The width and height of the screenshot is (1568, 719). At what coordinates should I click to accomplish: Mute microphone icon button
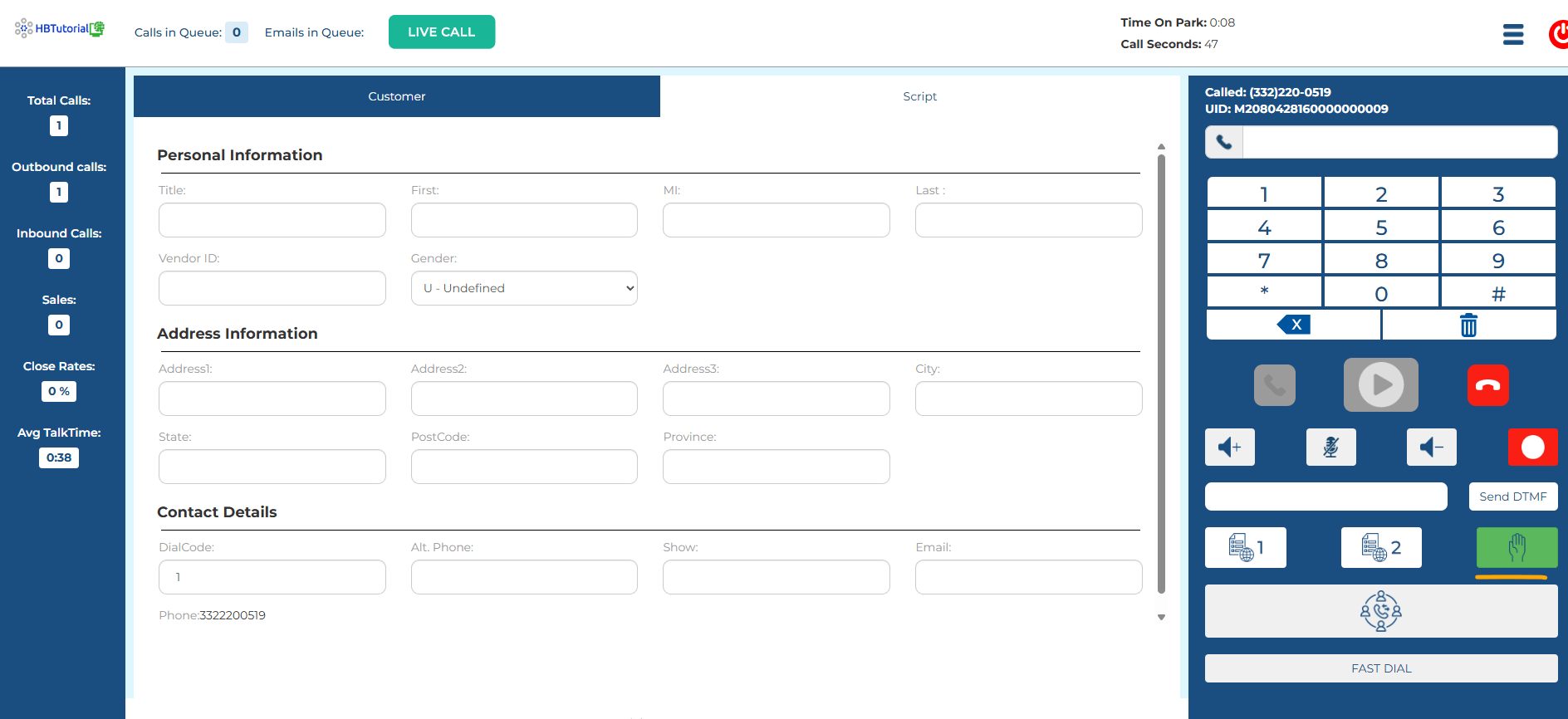point(1331,448)
